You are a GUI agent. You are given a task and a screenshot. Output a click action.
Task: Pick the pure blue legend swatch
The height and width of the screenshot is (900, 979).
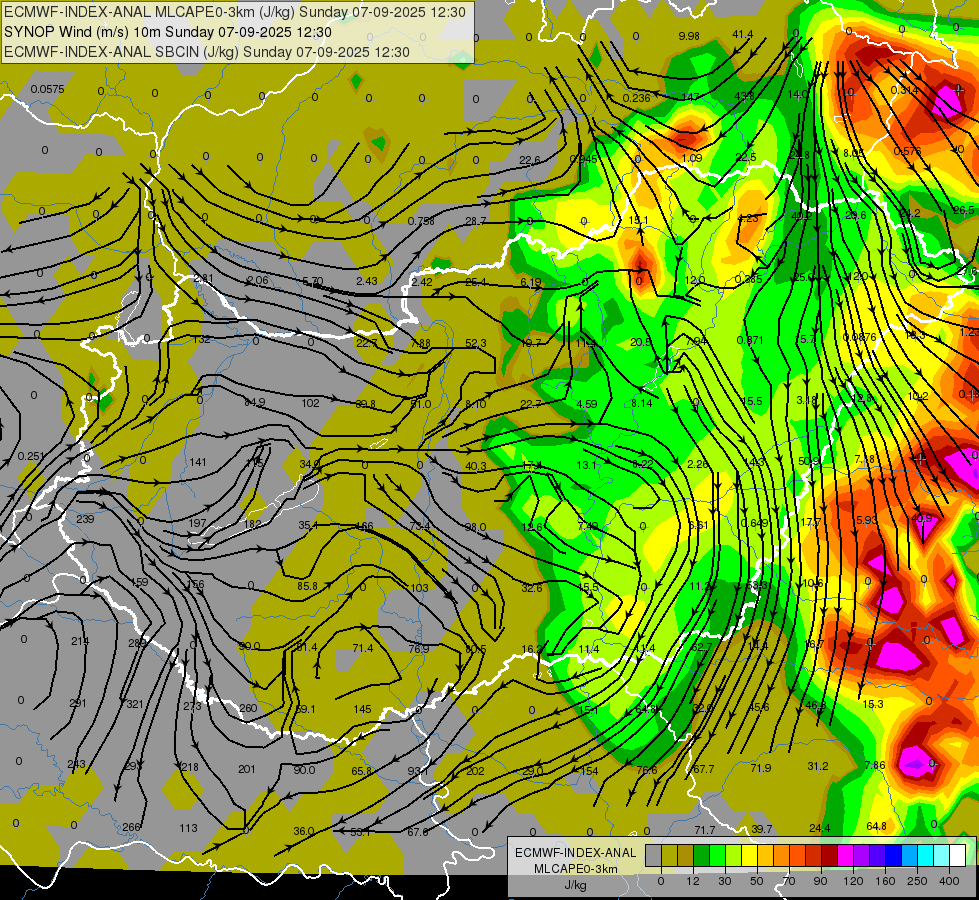(x=894, y=856)
